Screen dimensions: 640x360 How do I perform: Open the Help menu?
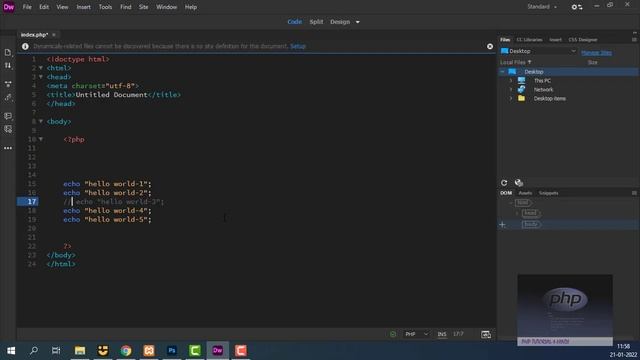[x=191, y=7]
